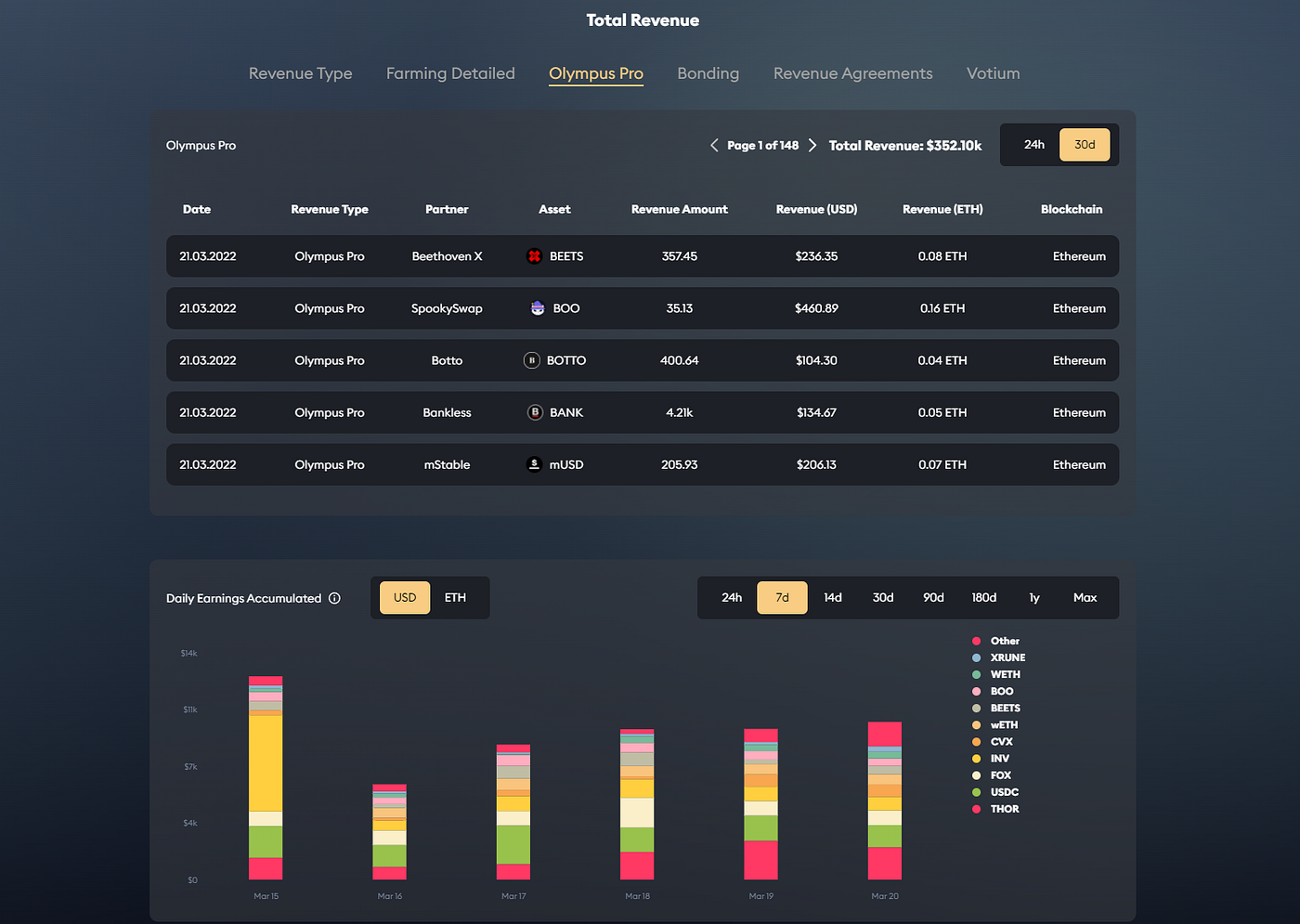This screenshot has width=1300, height=924.
Task: Toggle the BEETS legend swatch
Action: click(x=976, y=709)
